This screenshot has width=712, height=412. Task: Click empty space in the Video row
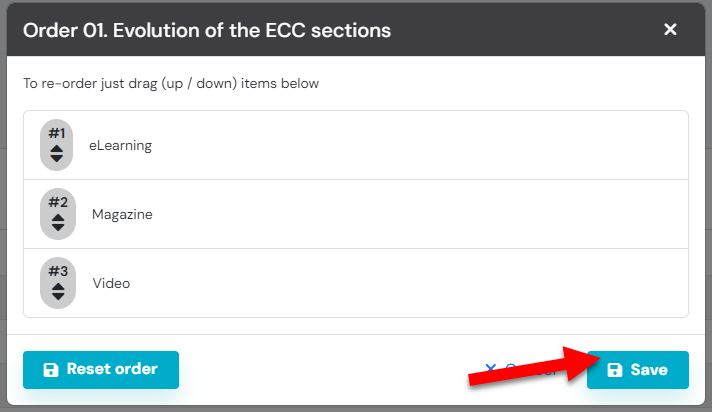[x=420, y=283]
